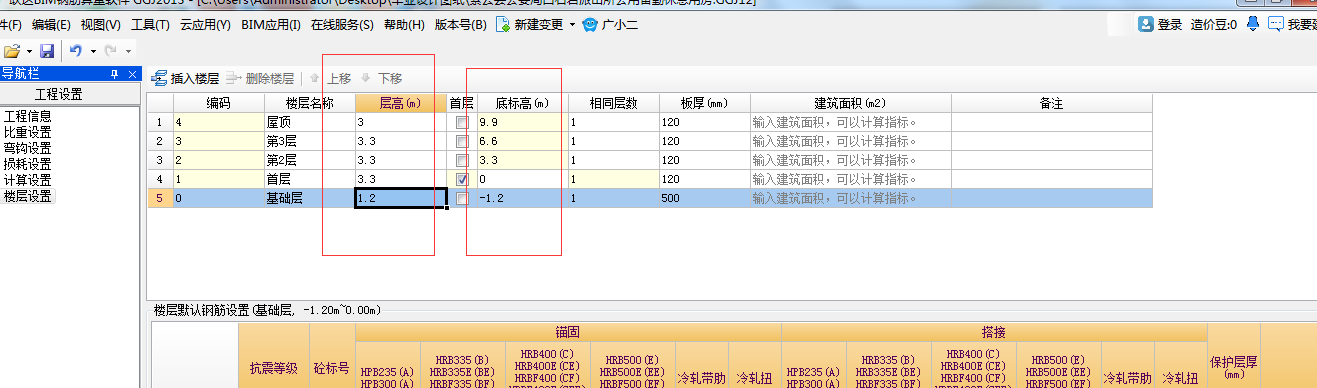Image resolution: width=1317 pixels, height=388 pixels.
Task: Click bottom elevation cell showing -1.2
Action: [x=522, y=198]
